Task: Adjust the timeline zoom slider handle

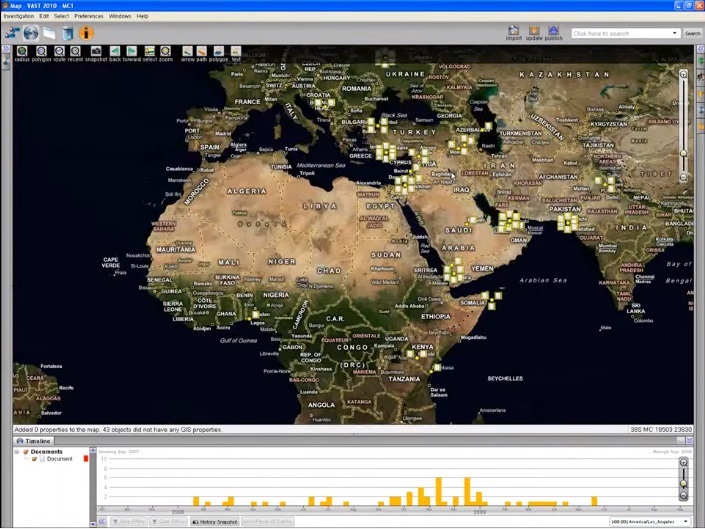Action: coord(683,484)
